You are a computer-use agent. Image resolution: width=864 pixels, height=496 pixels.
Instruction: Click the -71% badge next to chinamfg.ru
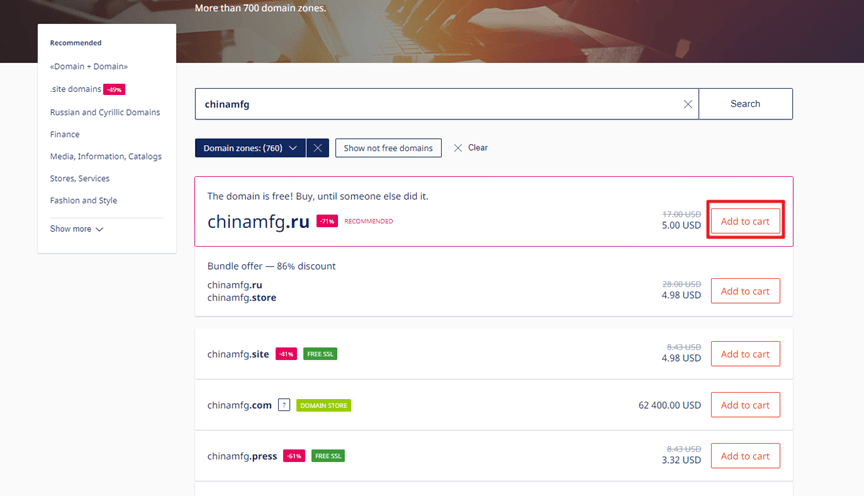(327, 221)
